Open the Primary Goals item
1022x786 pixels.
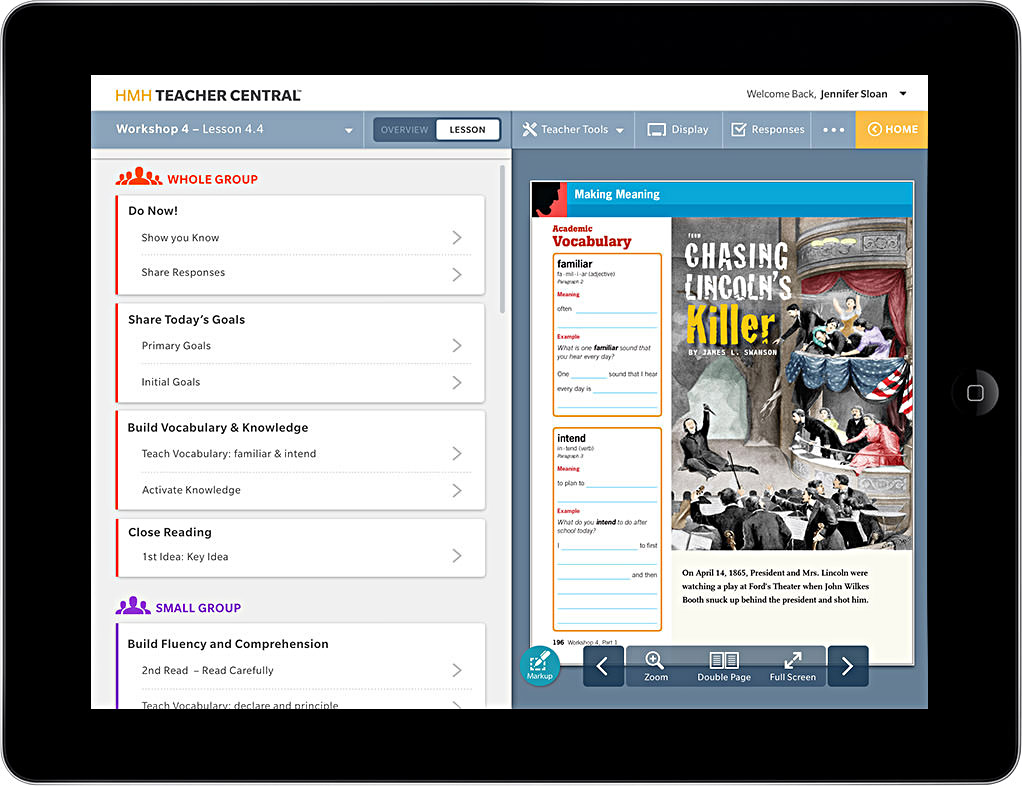point(300,346)
